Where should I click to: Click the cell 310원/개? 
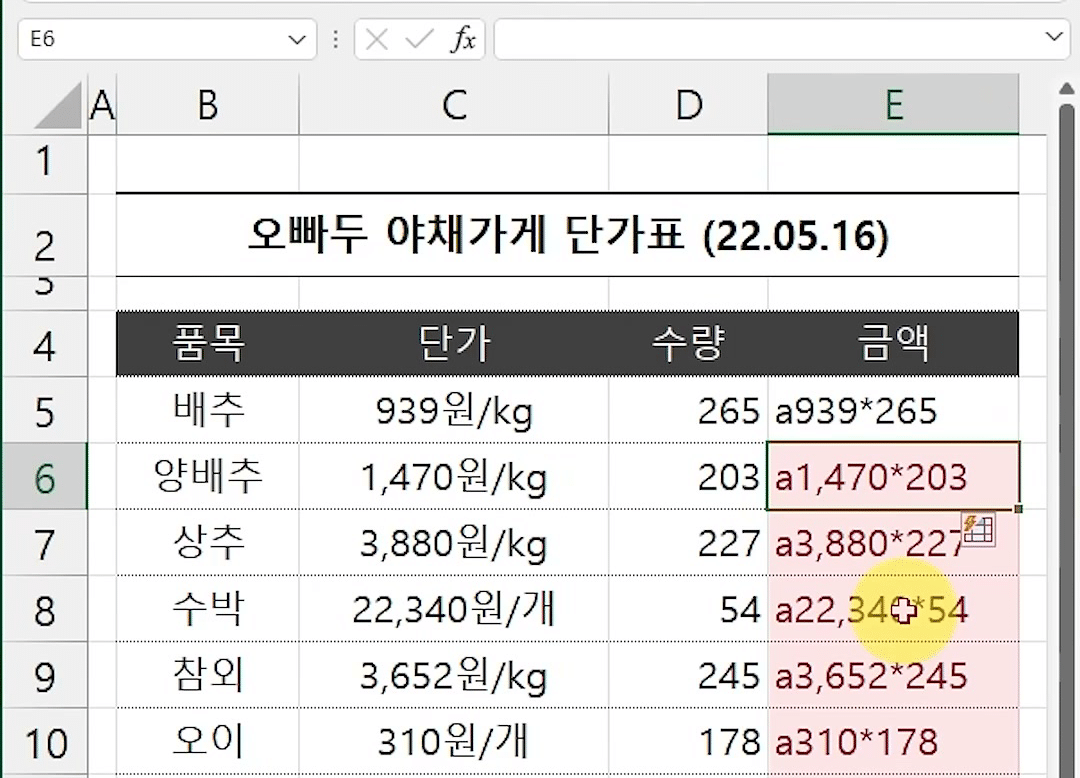pyautogui.click(x=454, y=742)
